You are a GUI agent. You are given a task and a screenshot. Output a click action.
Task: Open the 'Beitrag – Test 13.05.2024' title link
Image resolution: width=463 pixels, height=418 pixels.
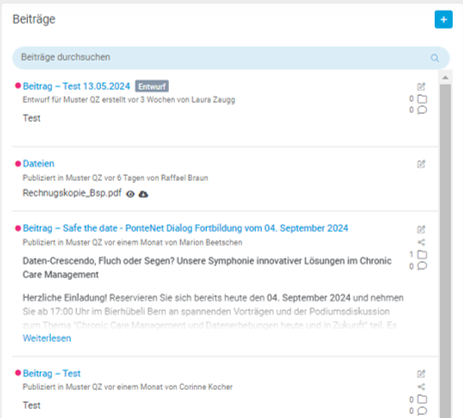(76, 86)
